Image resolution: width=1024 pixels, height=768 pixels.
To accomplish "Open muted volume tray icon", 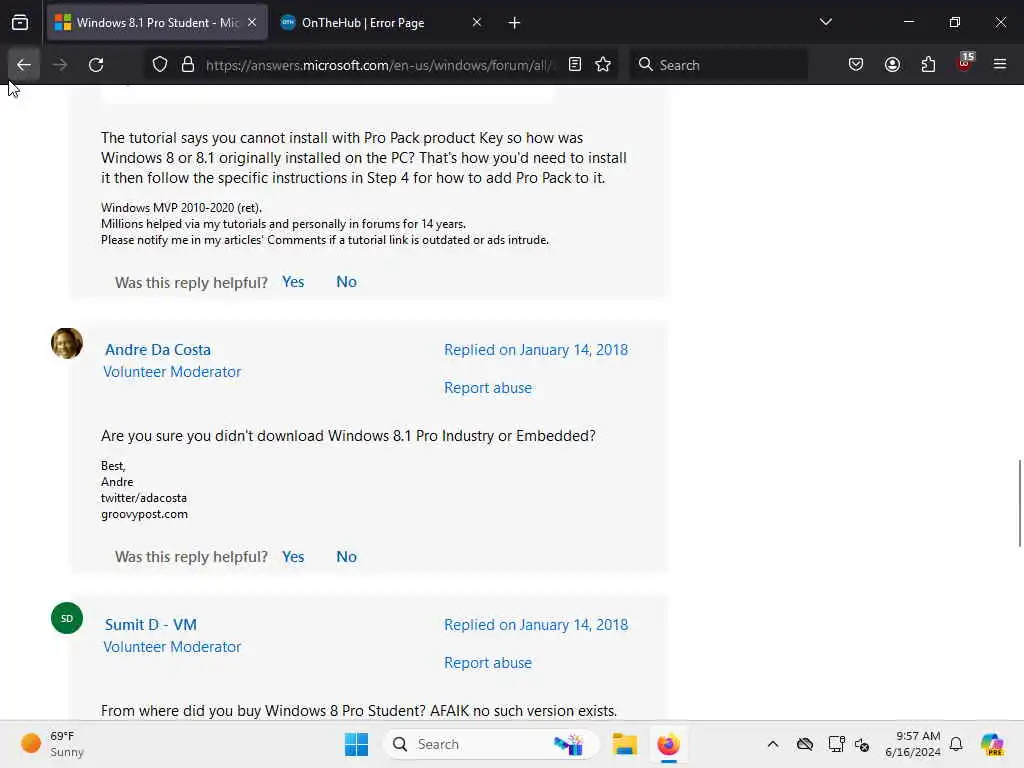I will pos(862,744).
